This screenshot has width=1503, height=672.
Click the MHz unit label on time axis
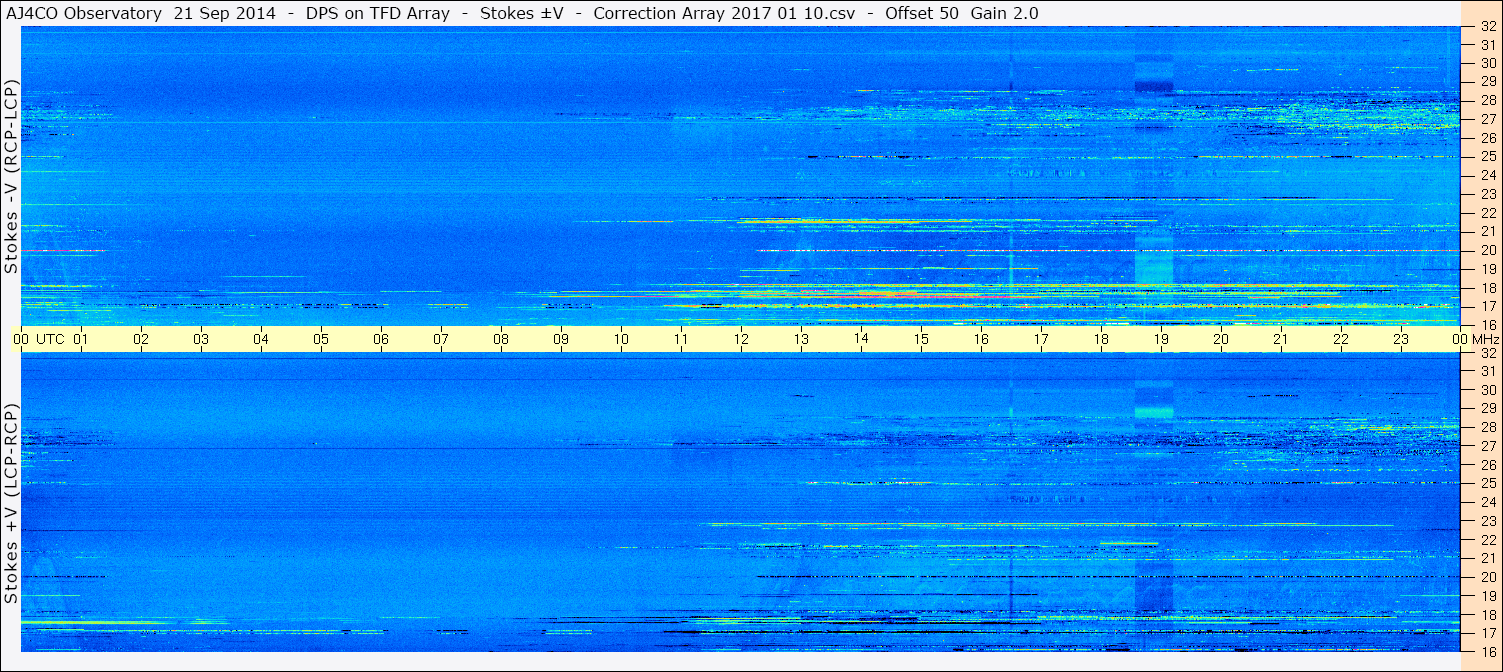click(x=1485, y=339)
